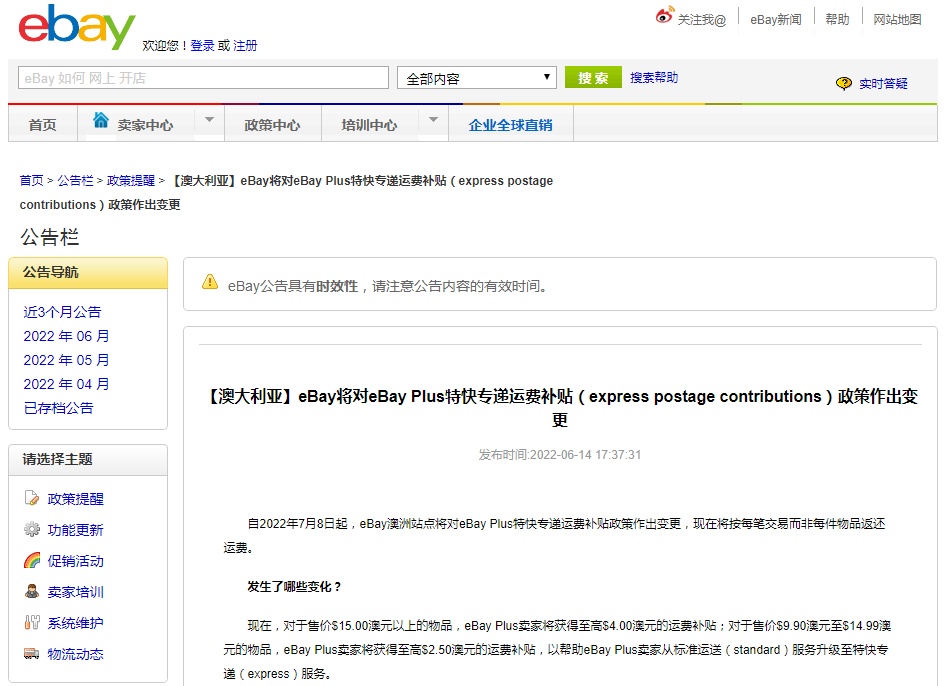The image size is (945, 686).
Task: Open the 2022 年 05 月 archive
Action: [66, 360]
